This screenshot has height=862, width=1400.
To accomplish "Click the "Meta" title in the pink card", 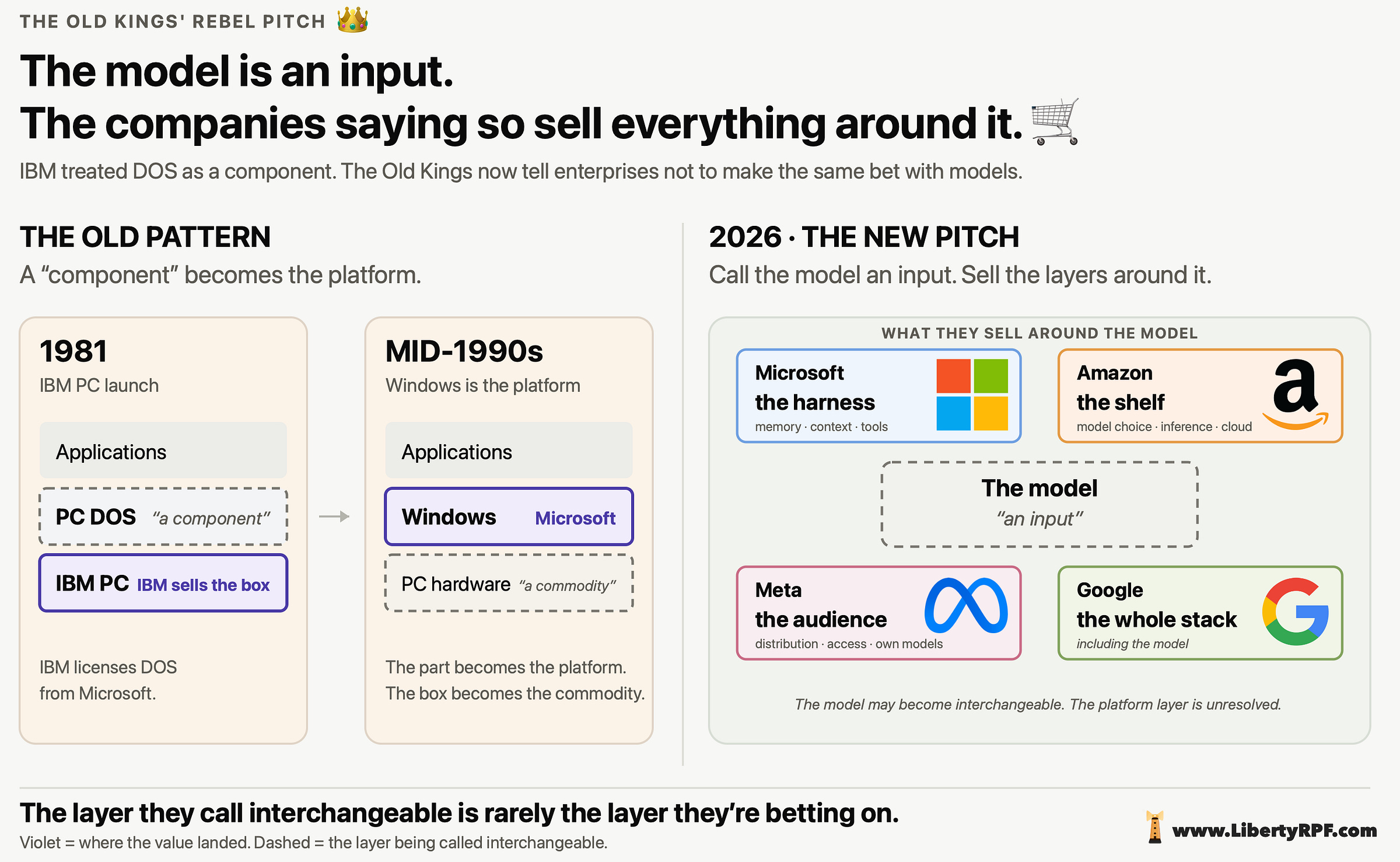I will coord(778,590).
